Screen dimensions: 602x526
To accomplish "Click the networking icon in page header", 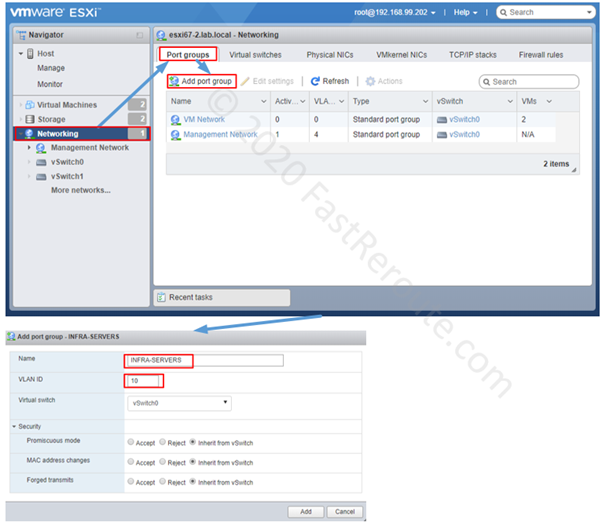I will (x=161, y=35).
